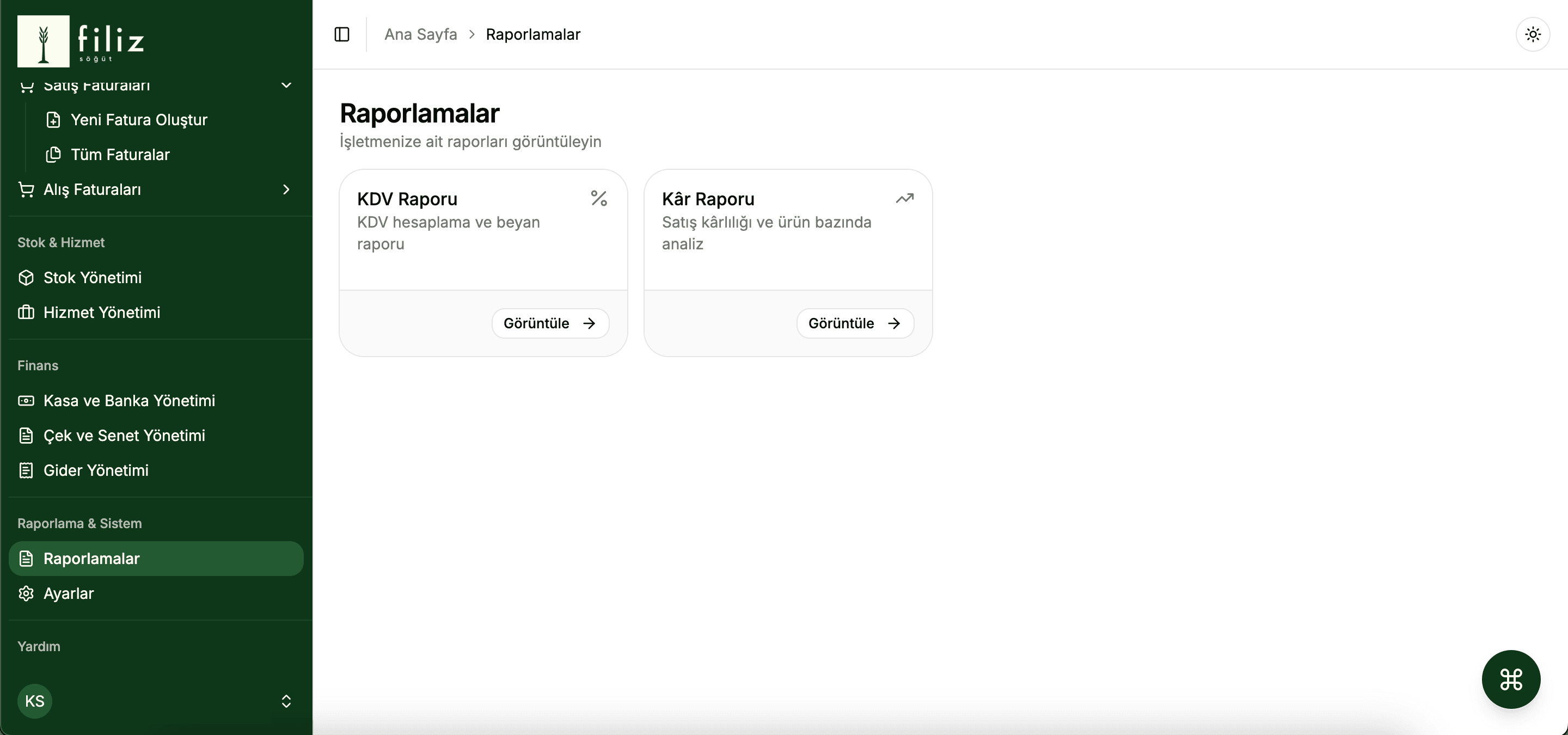Click the İşletmenize ait raporları görüntüleyin subtitle
The image size is (1568, 735).
pos(470,141)
